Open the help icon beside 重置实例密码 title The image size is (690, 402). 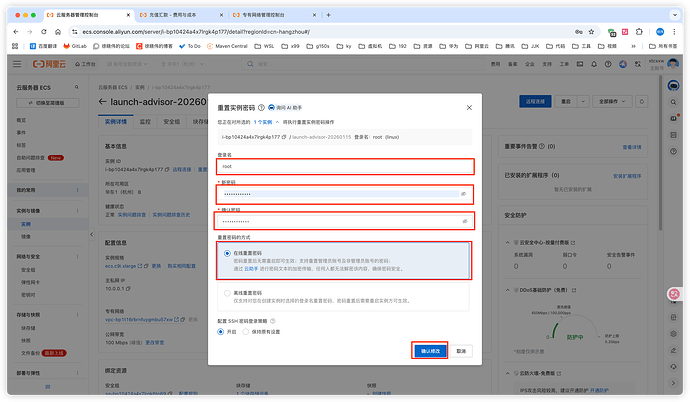pyautogui.click(x=260, y=107)
